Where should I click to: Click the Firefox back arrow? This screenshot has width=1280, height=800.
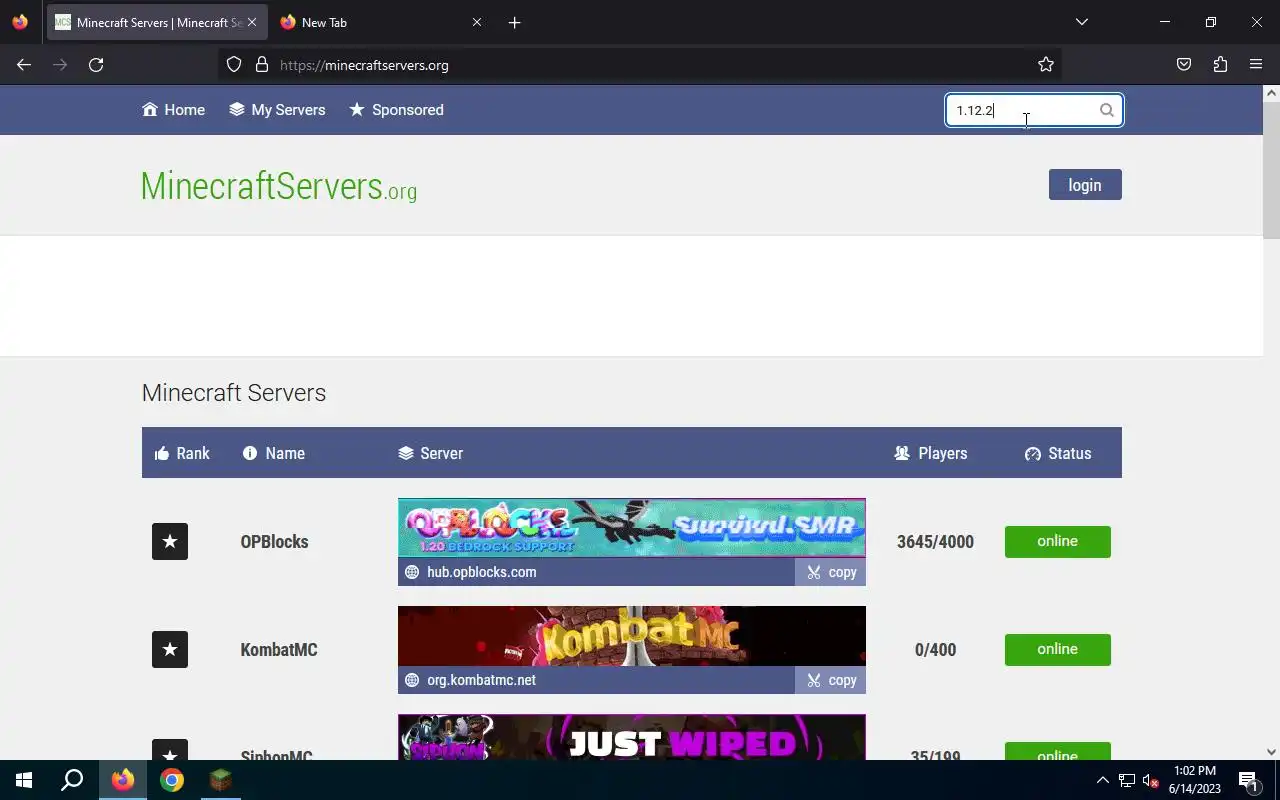pos(24,65)
